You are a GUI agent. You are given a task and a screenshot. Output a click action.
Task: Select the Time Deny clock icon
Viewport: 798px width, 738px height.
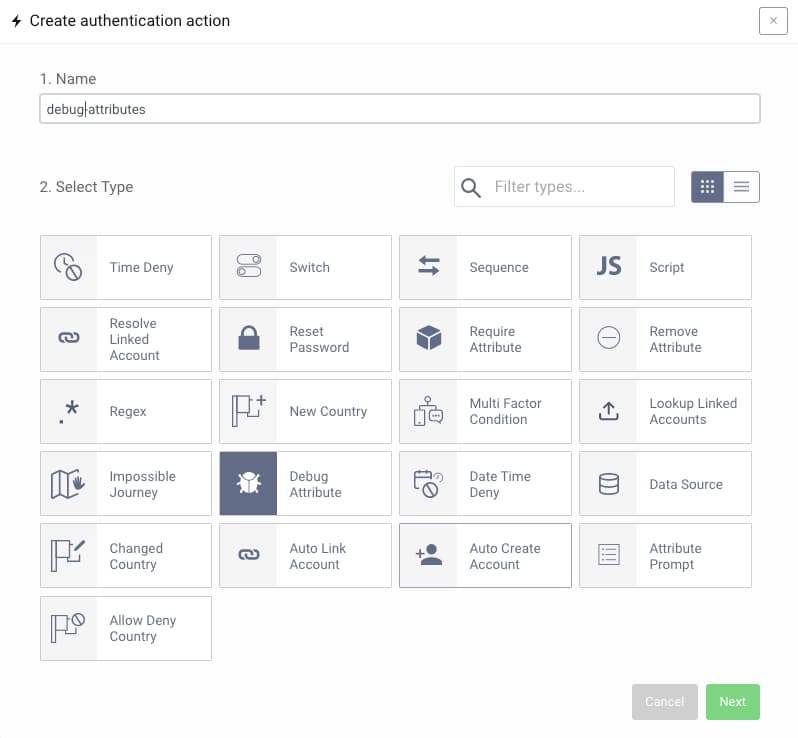pyautogui.click(x=68, y=267)
